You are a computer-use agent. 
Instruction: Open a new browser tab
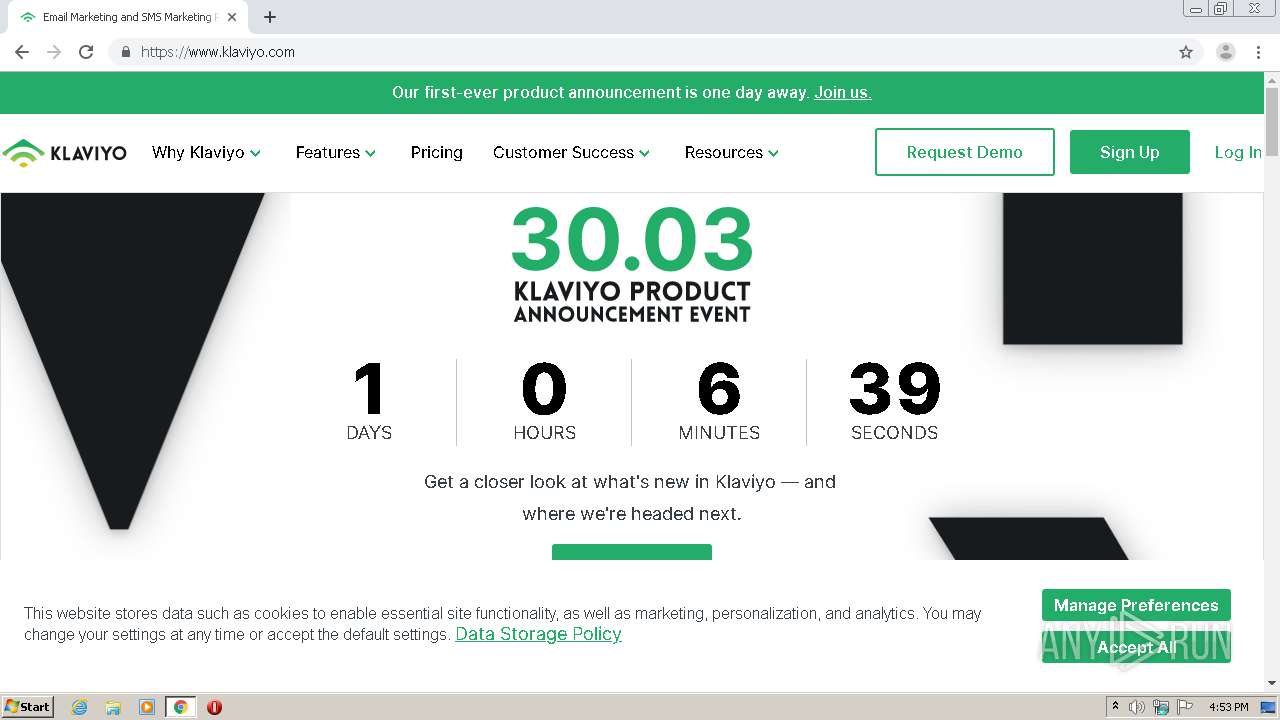click(x=270, y=17)
